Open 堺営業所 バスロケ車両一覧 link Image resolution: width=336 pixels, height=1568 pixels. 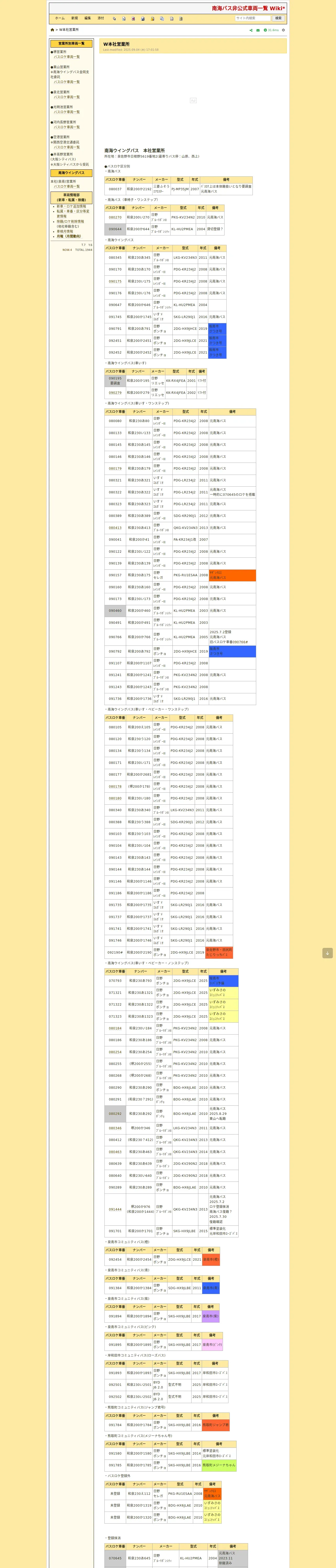pyautogui.click(x=66, y=57)
